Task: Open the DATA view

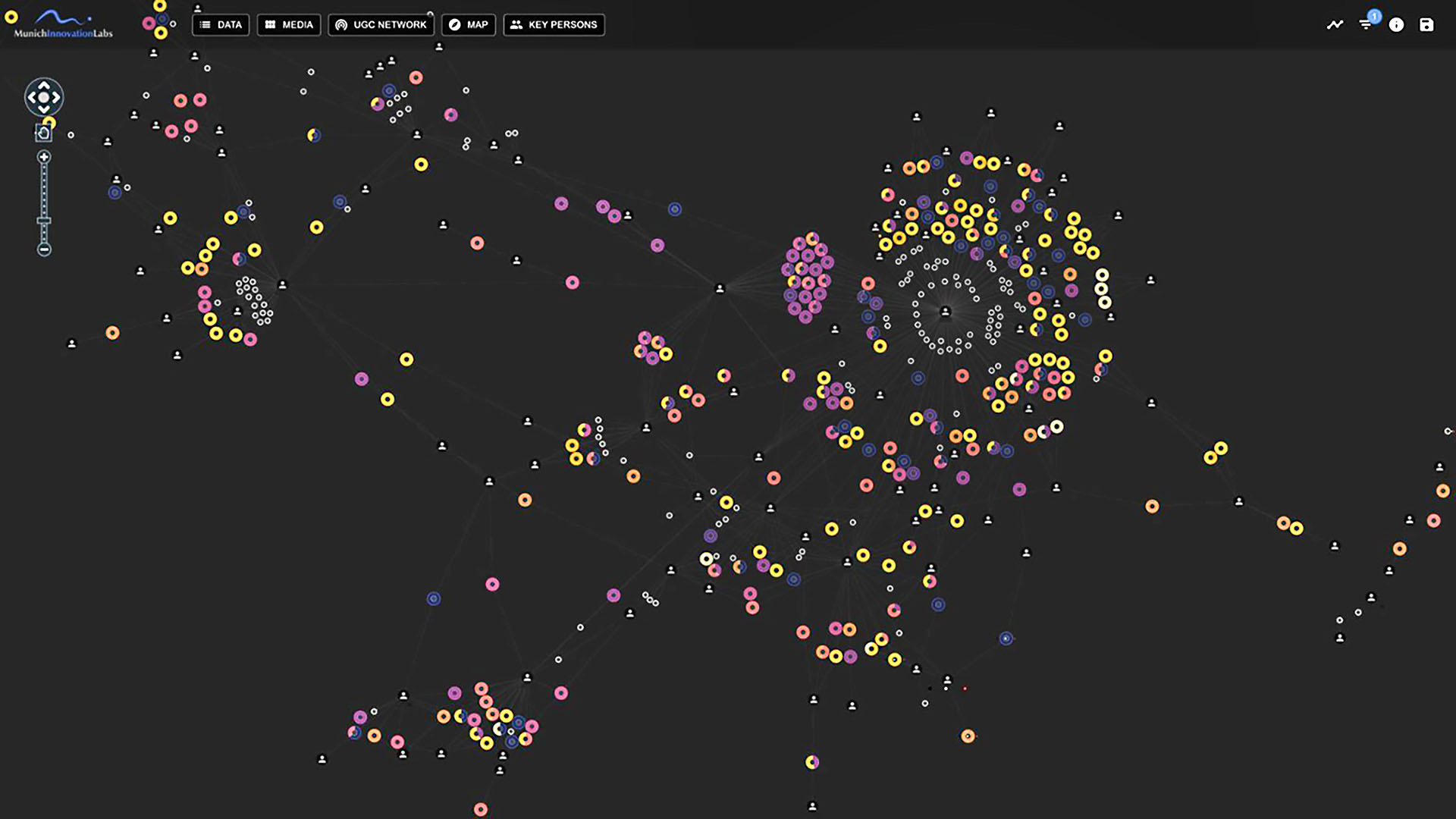Action: (221, 25)
